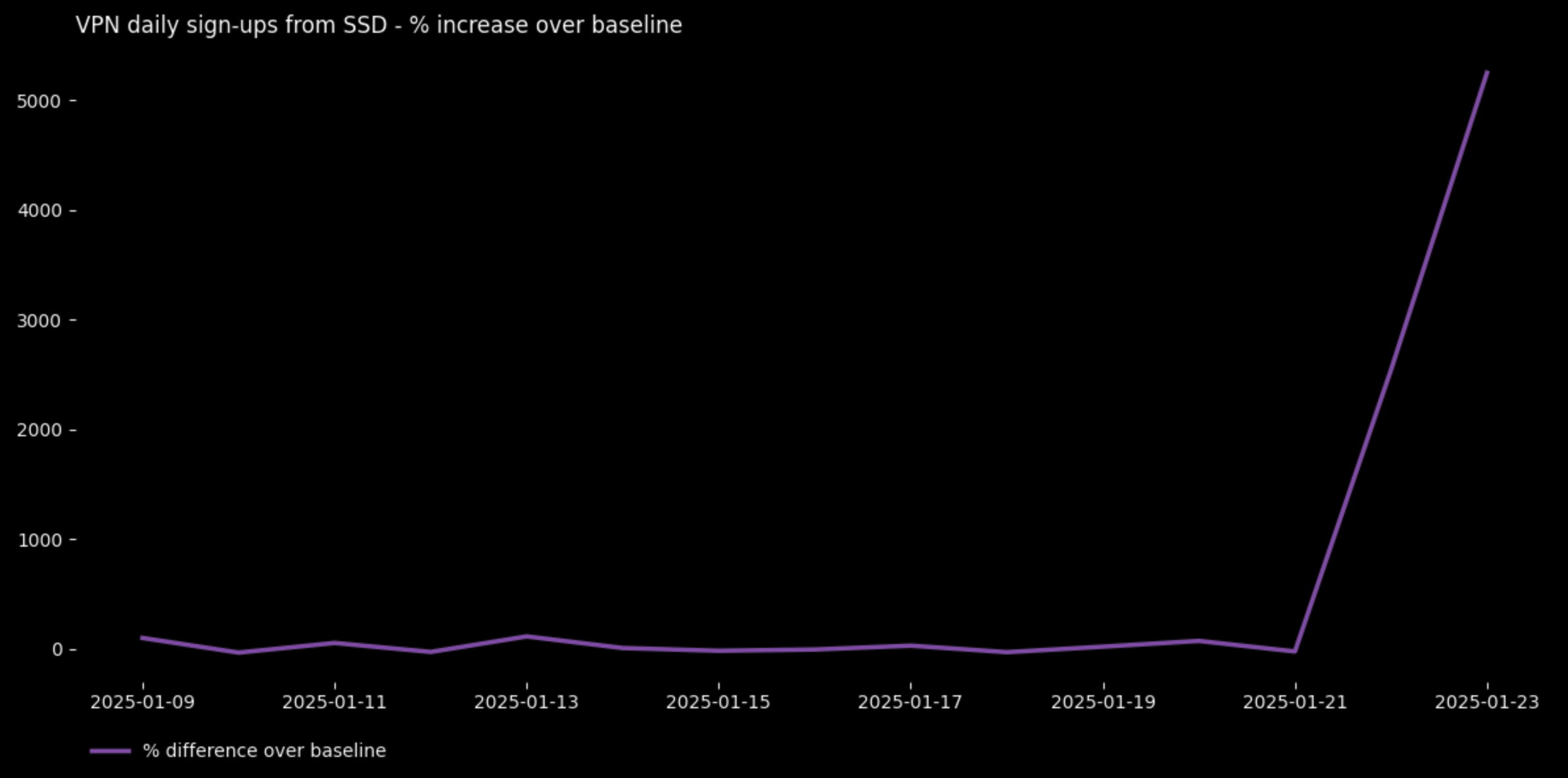Click the 2025-01-11 x-axis date

(x=334, y=702)
